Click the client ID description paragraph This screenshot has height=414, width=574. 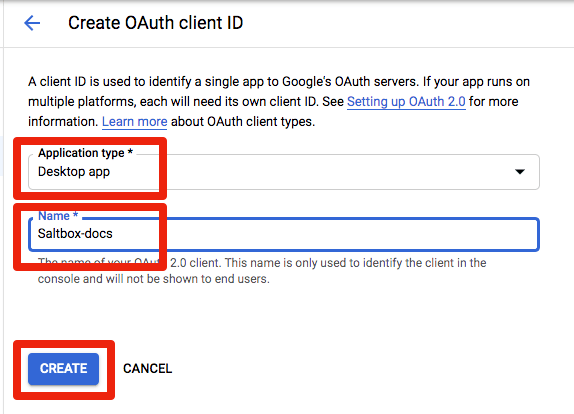click(x=279, y=101)
